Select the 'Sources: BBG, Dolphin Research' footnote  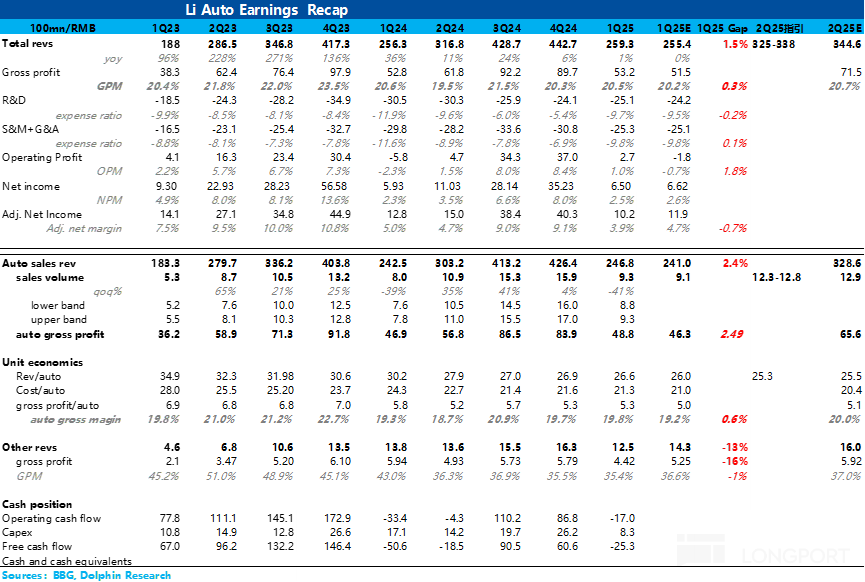pos(87,575)
